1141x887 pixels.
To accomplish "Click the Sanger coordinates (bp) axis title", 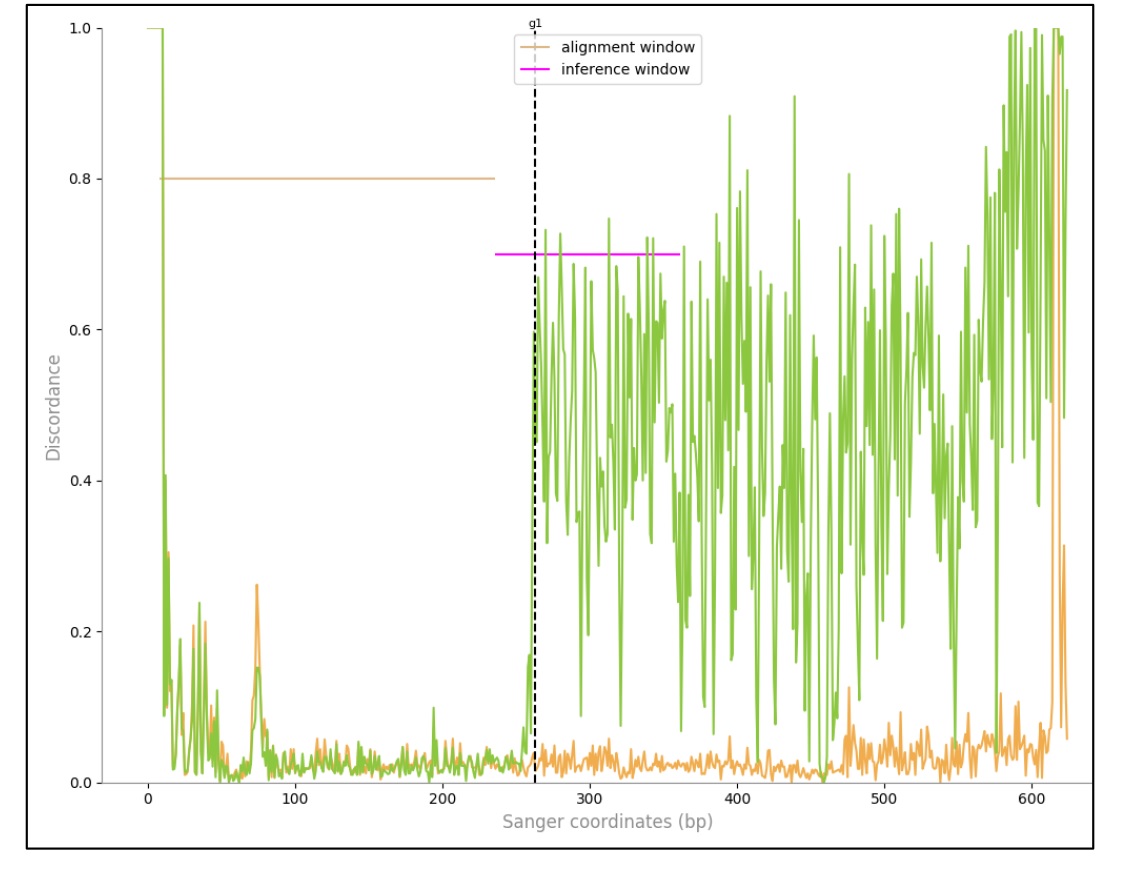I will point(608,822).
